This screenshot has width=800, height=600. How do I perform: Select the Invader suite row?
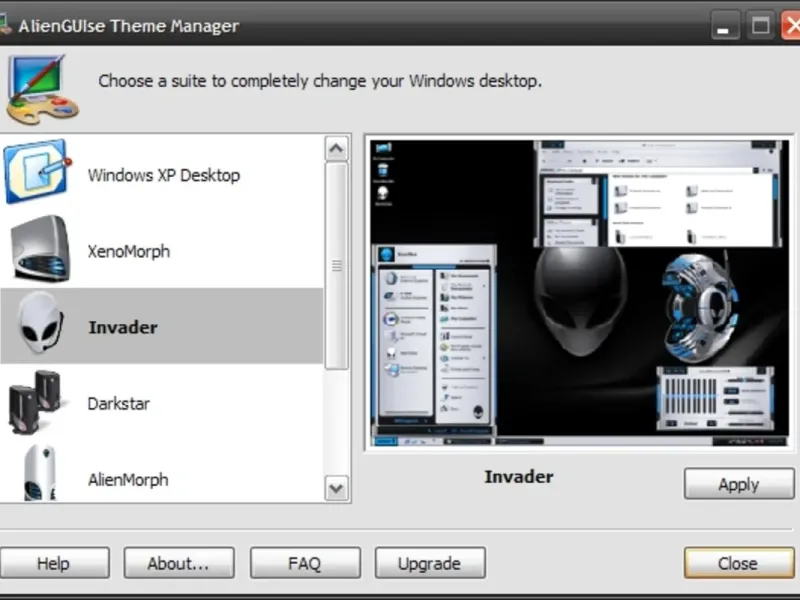click(162, 326)
